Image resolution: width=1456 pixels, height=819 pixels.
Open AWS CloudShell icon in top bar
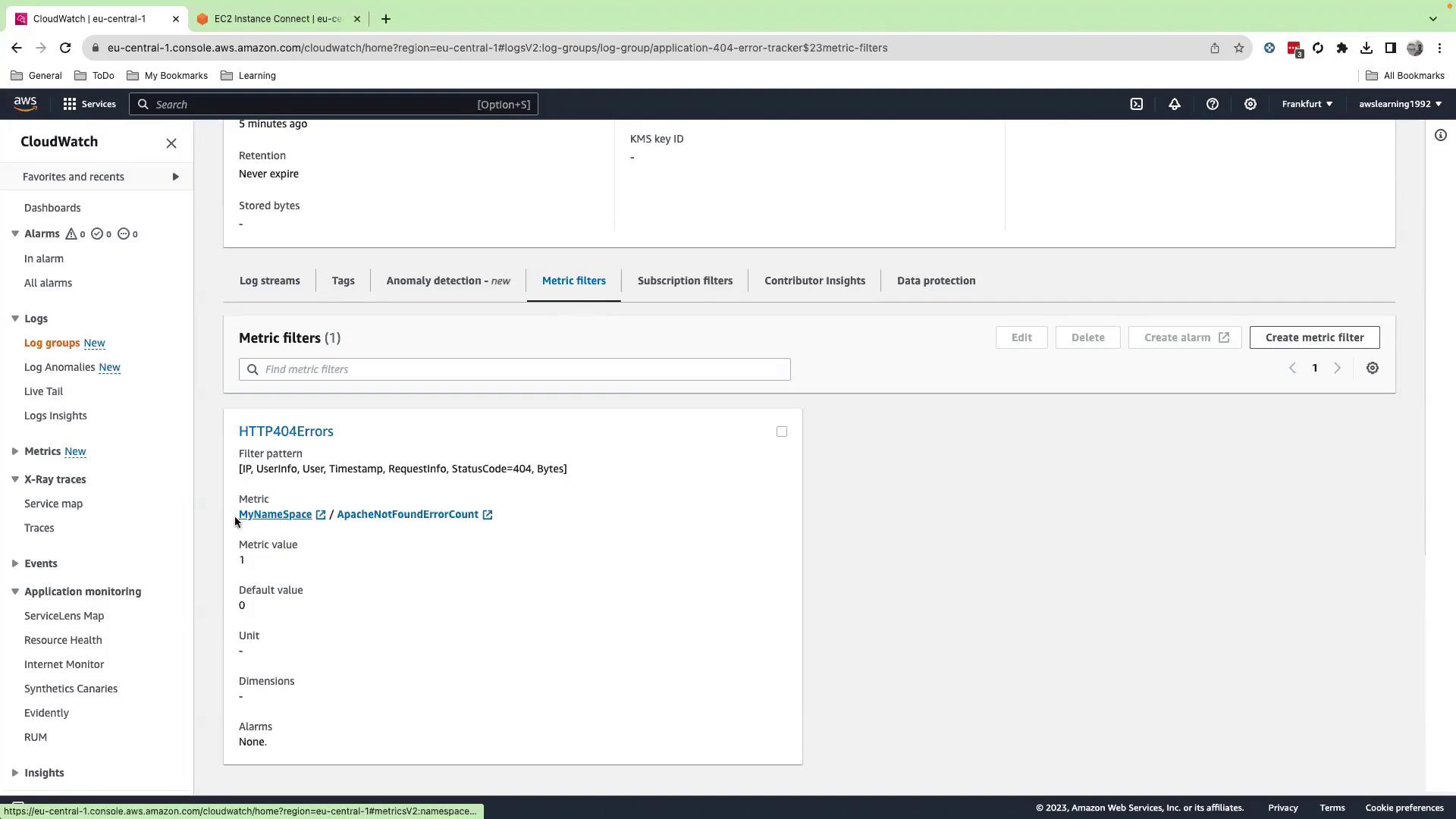coord(1136,104)
